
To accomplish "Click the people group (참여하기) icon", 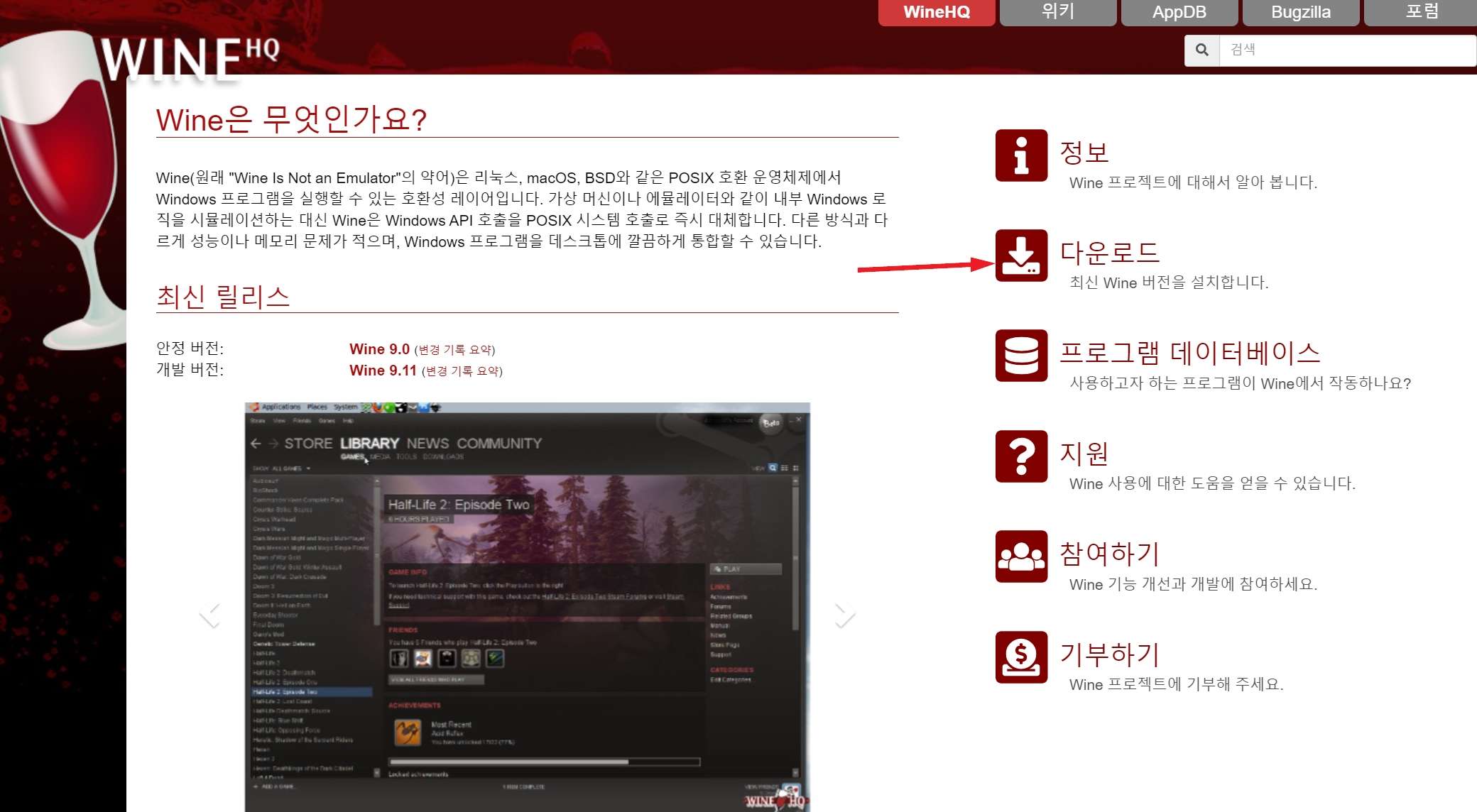I will [1021, 556].
